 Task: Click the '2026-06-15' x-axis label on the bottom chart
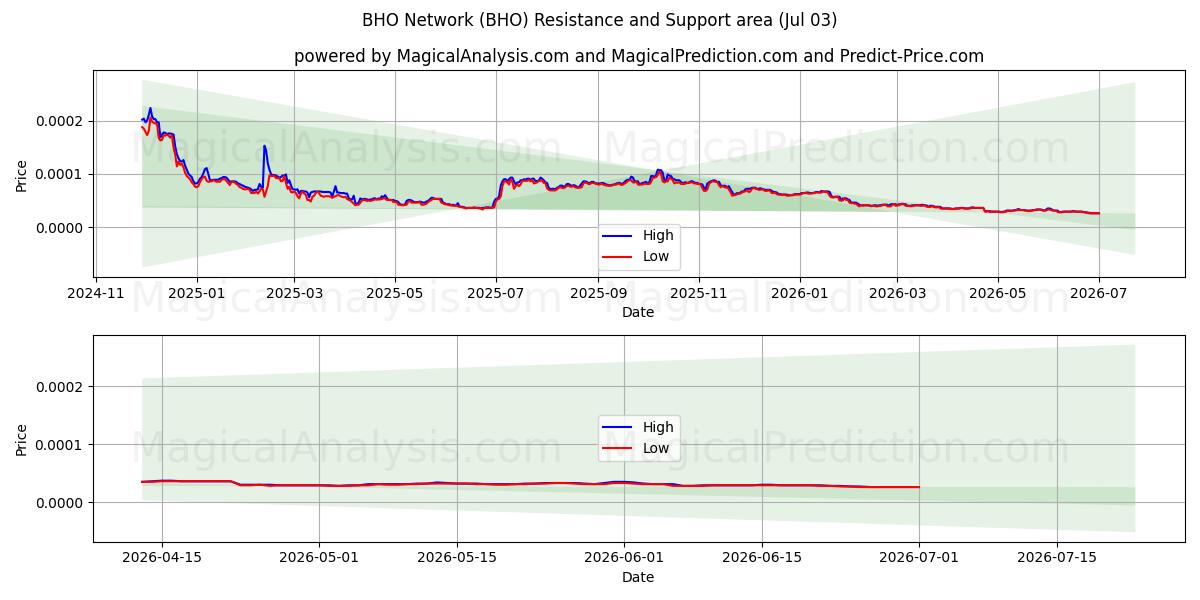tap(762, 558)
